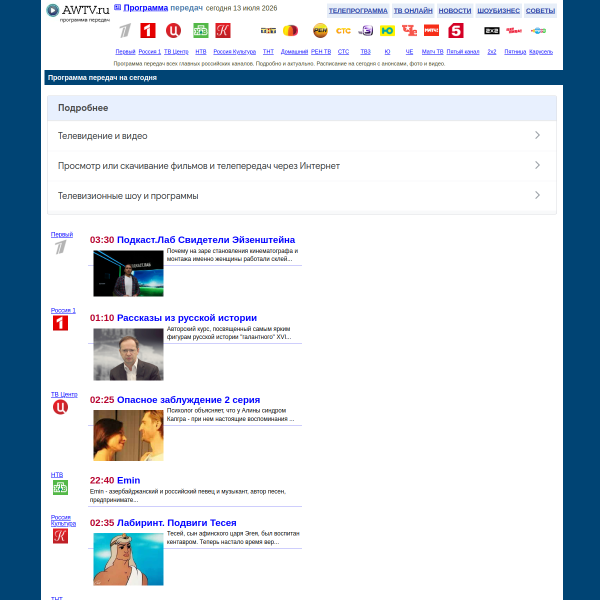600x600 pixels.
Task: Expand the Телевизионные шоу и программы chevron
Action: (537, 195)
